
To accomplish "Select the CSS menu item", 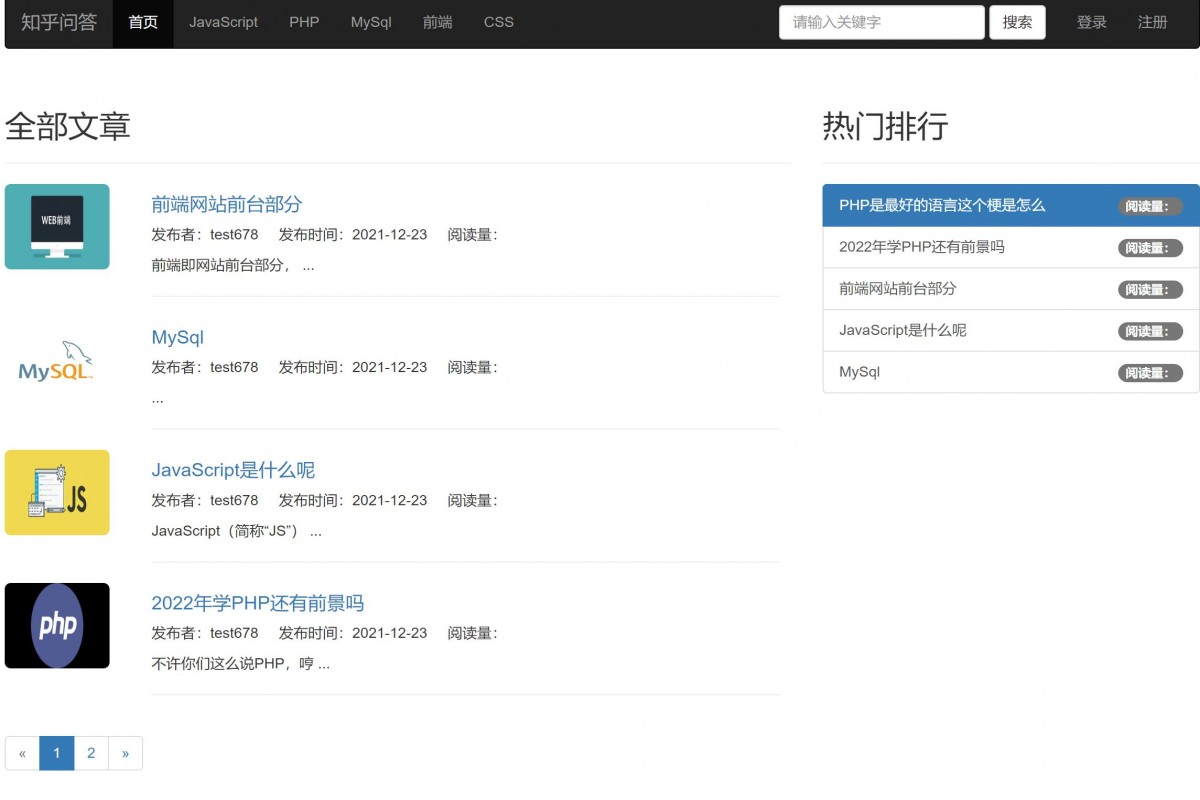I will click(499, 22).
